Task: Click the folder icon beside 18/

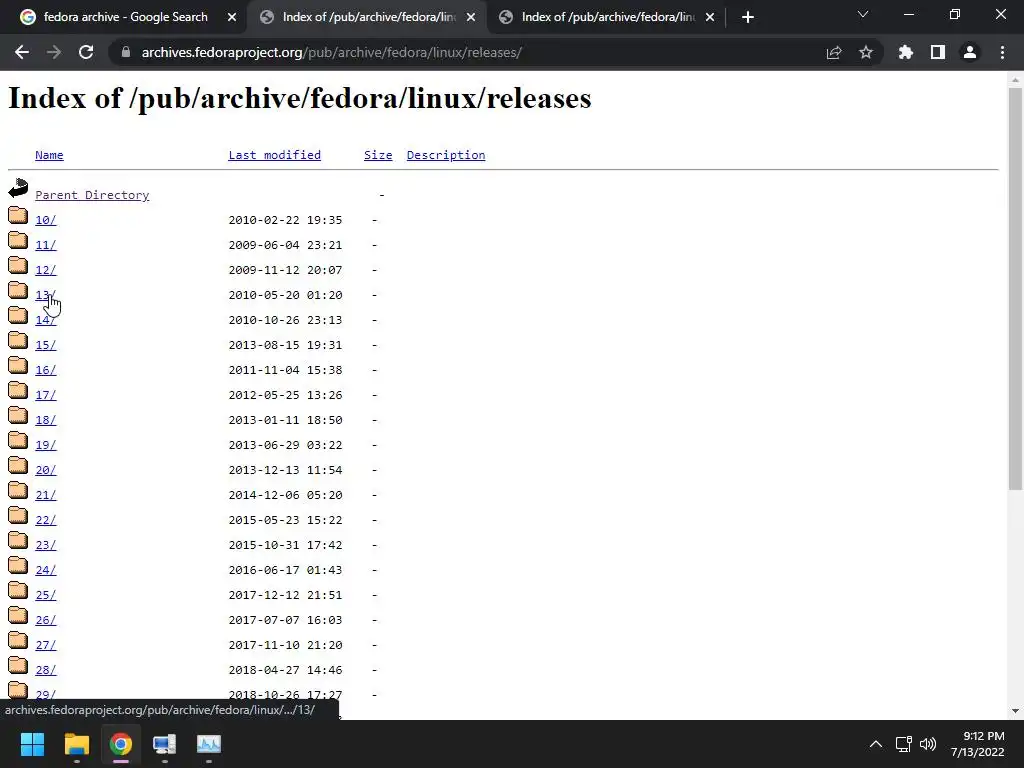Action: [18, 415]
